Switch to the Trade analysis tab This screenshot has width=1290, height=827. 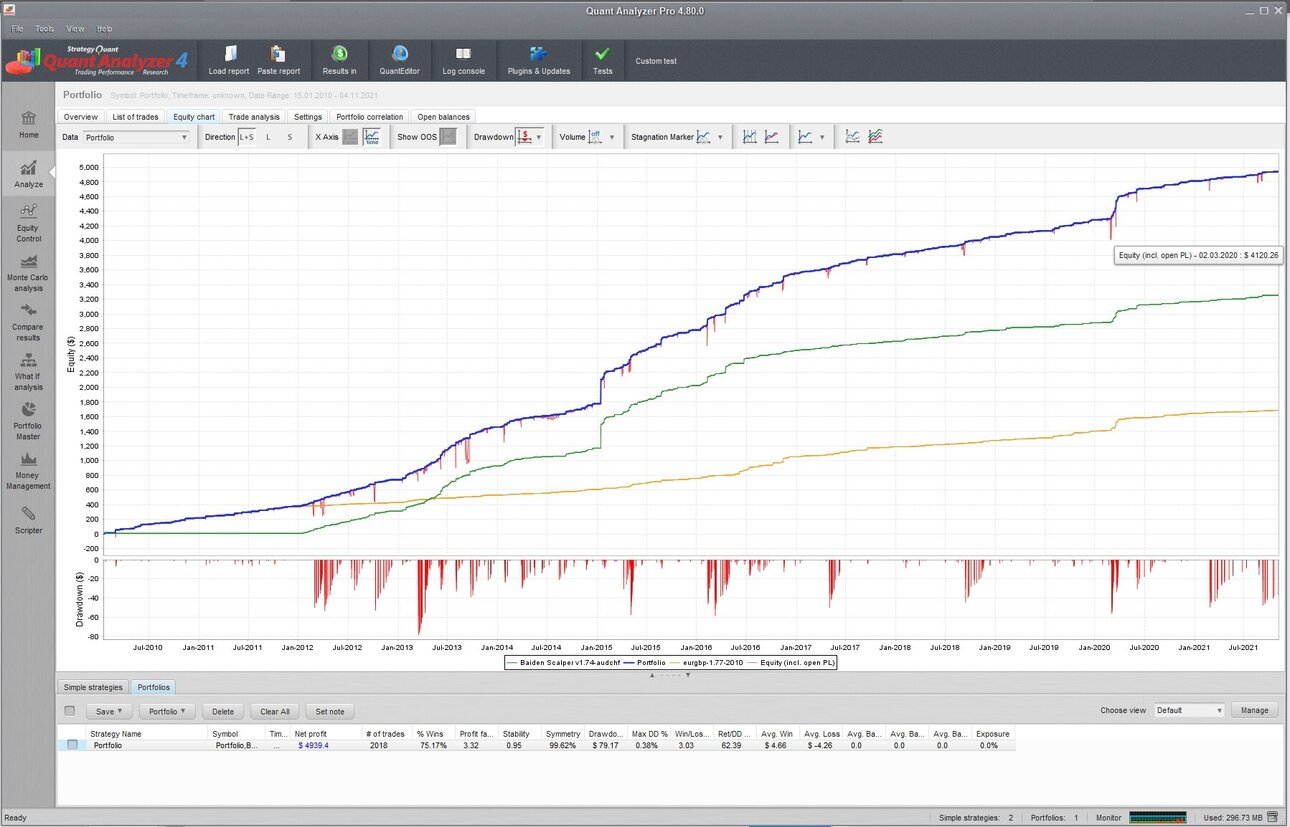click(x=254, y=117)
